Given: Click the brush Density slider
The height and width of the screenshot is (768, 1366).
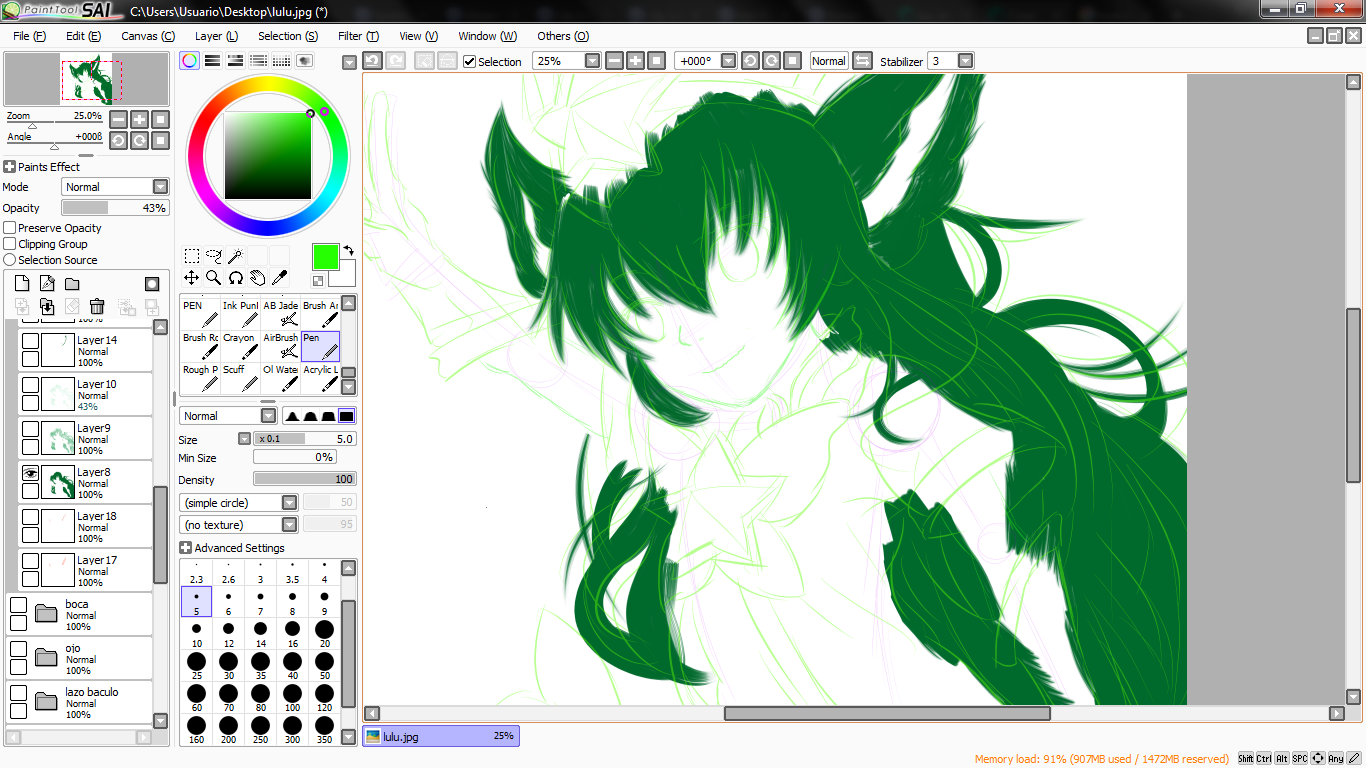Looking at the screenshot, I should [305, 479].
